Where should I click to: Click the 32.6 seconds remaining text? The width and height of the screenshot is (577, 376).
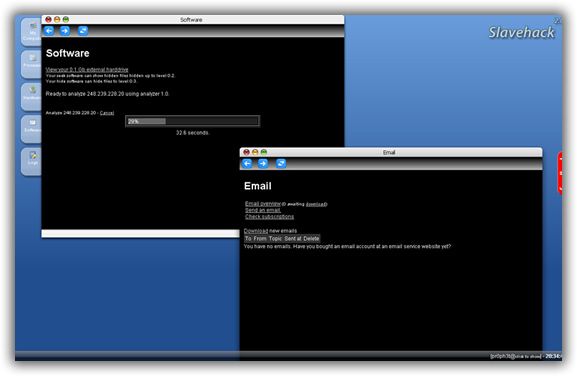click(192, 133)
